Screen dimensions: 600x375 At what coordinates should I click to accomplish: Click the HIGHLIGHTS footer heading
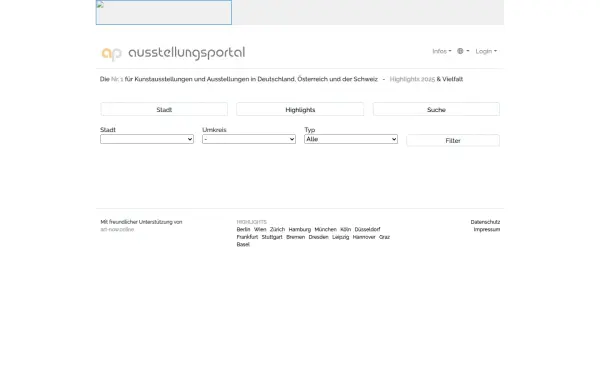[251, 222]
